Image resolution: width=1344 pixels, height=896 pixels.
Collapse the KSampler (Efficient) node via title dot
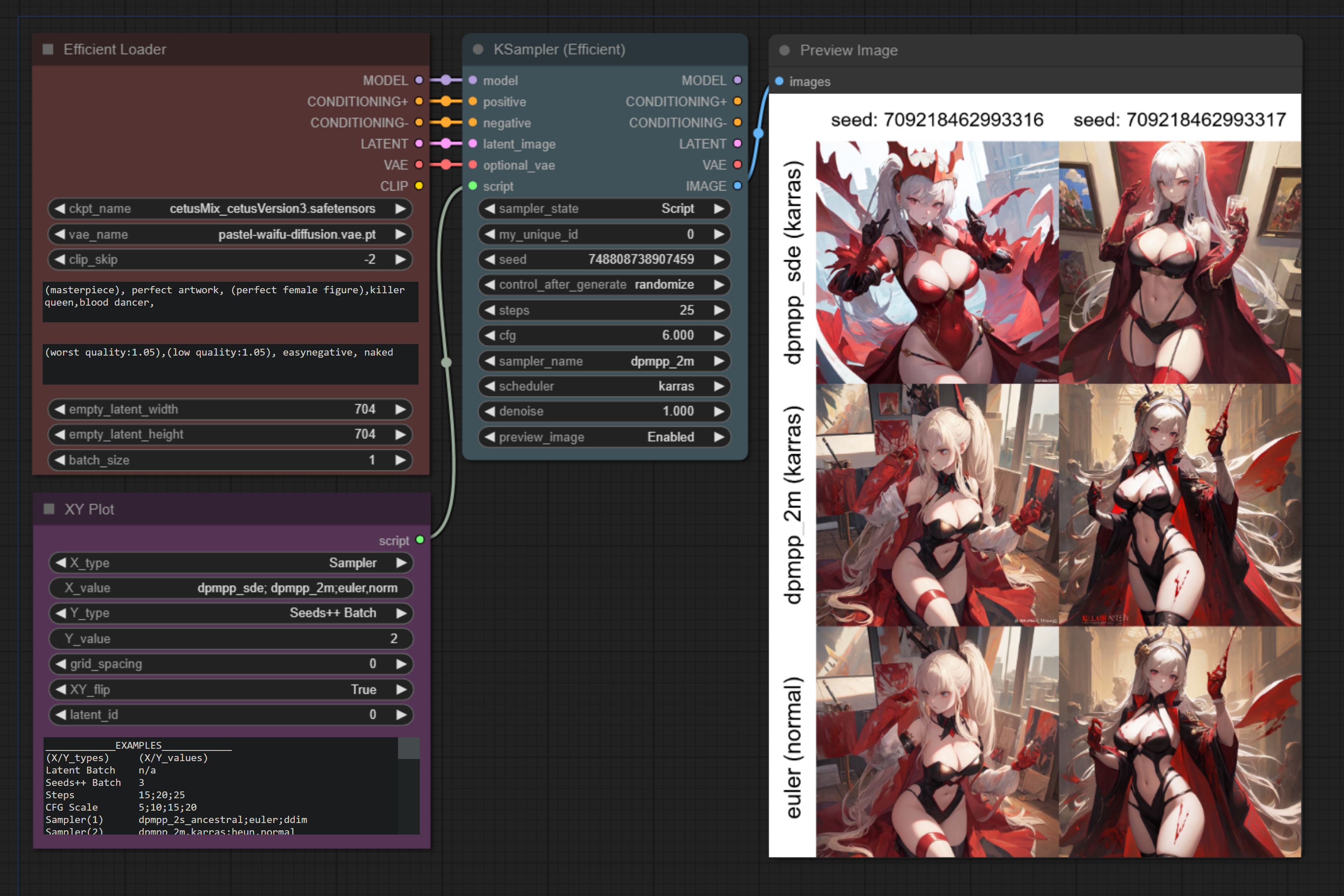point(478,50)
